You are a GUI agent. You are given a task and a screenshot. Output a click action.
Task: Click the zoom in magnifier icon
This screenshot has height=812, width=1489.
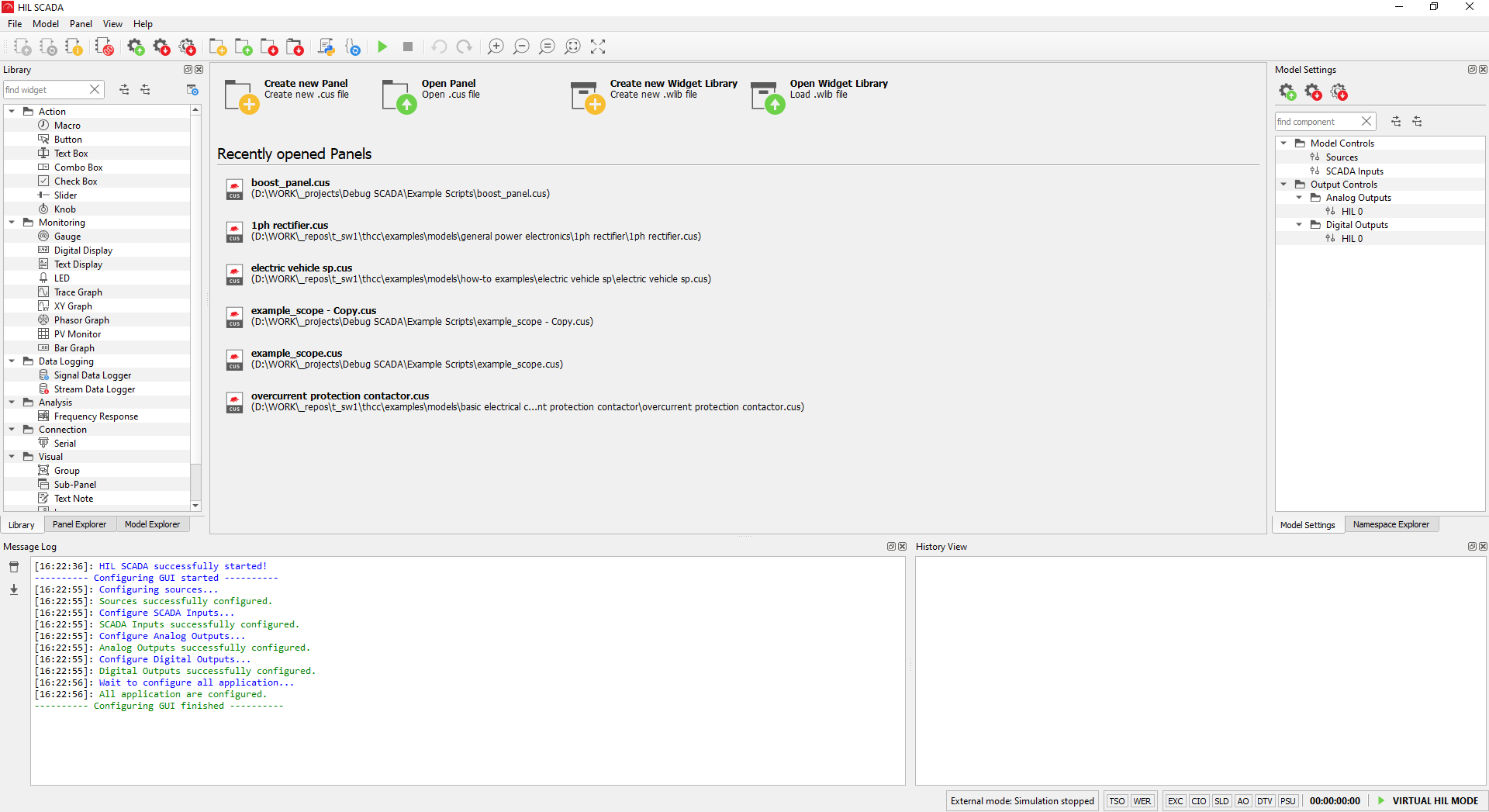[496, 47]
